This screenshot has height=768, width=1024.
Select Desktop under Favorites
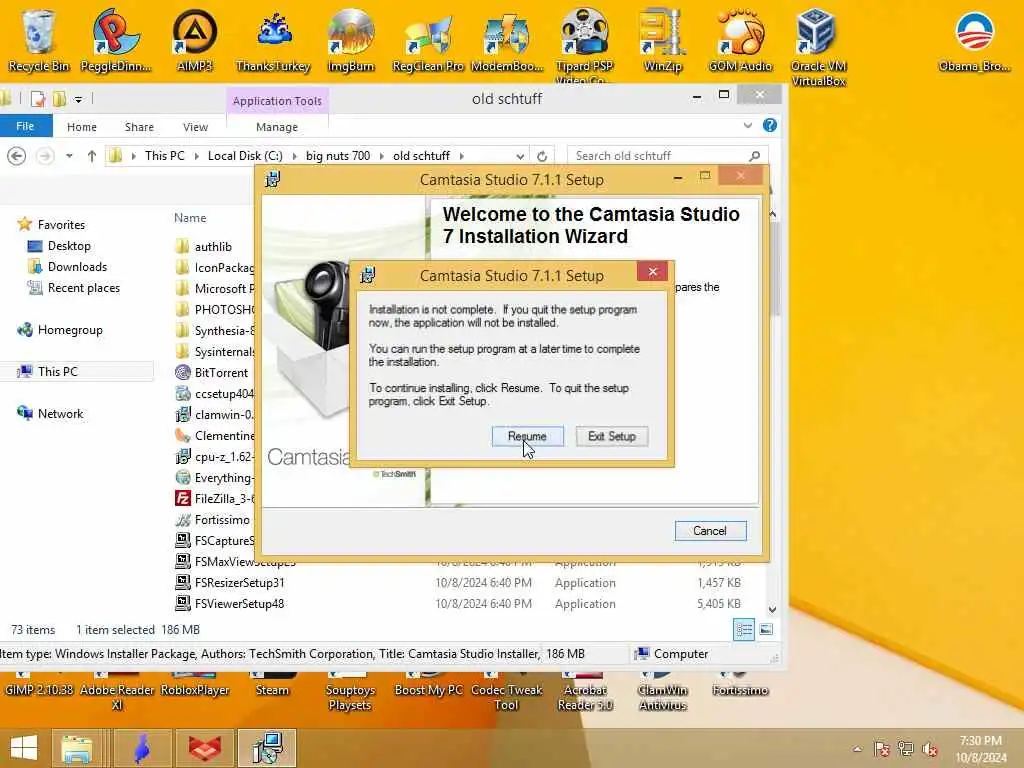click(x=69, y=246)
